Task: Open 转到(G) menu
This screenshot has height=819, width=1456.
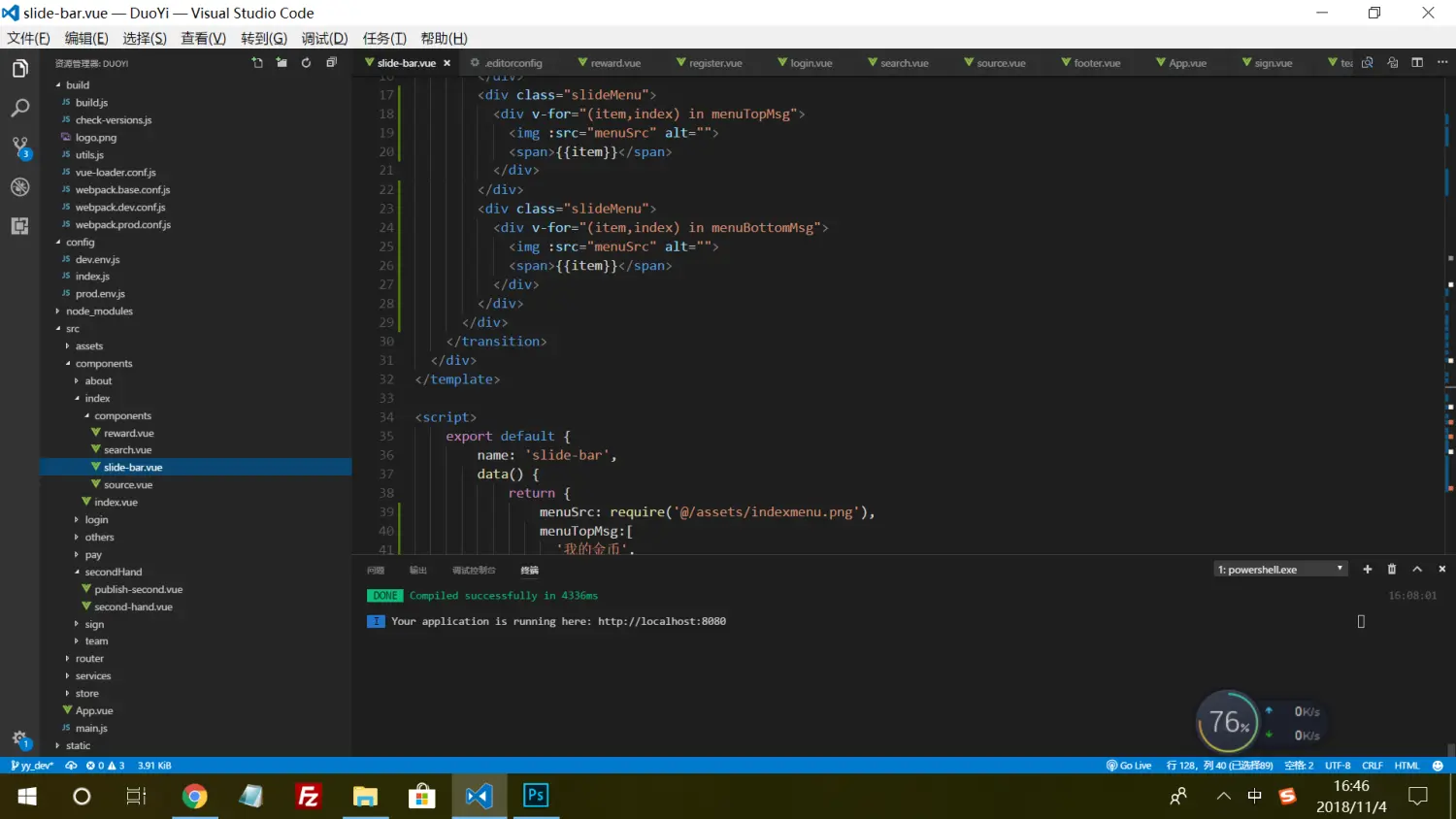Action: 264,38
